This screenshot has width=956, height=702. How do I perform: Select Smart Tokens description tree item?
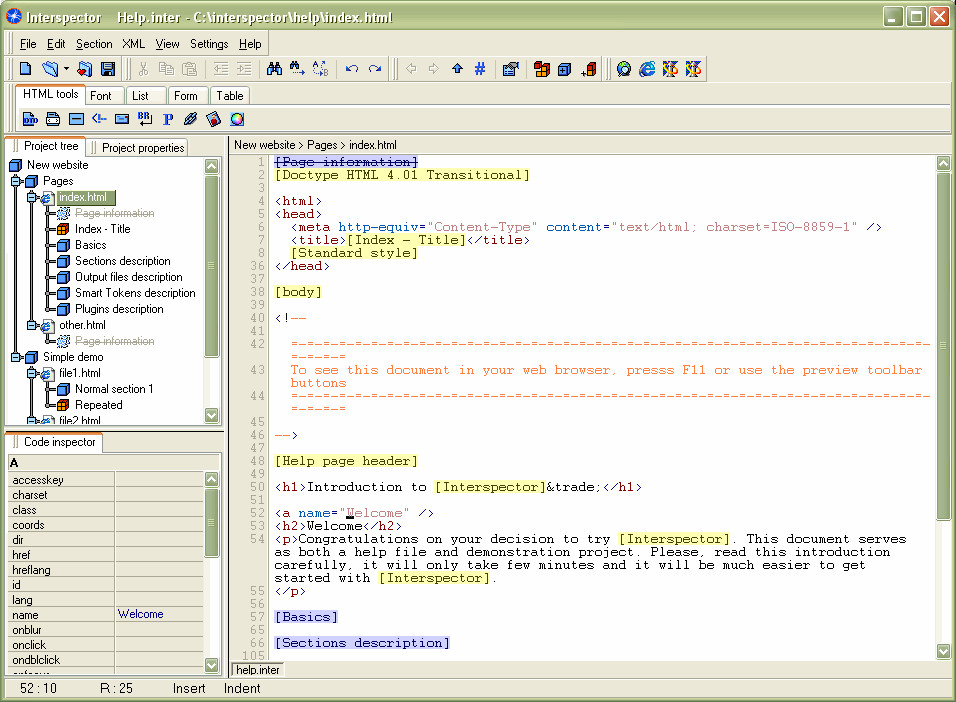coord(135,293)
